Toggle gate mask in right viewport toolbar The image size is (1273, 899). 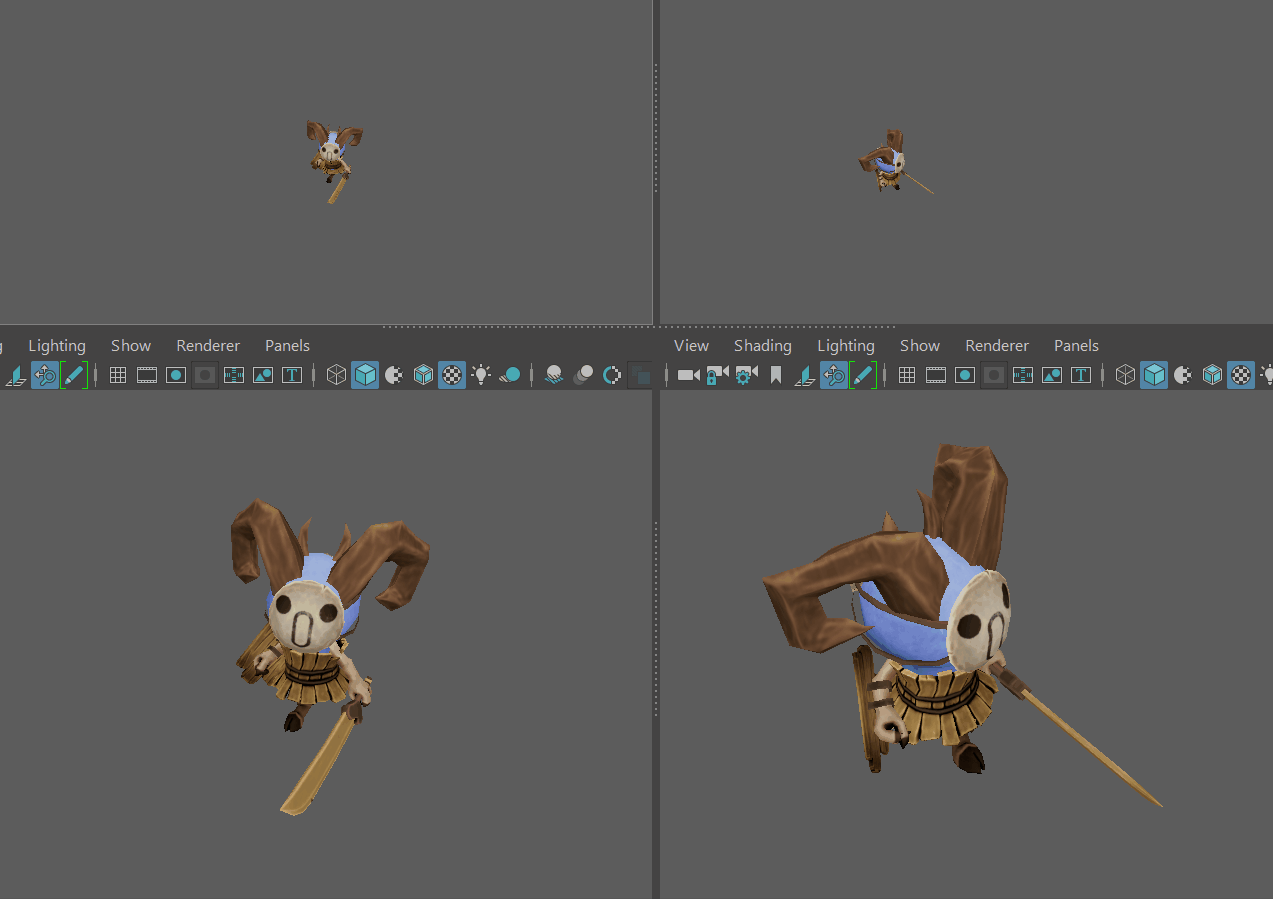tap(994, 376)
